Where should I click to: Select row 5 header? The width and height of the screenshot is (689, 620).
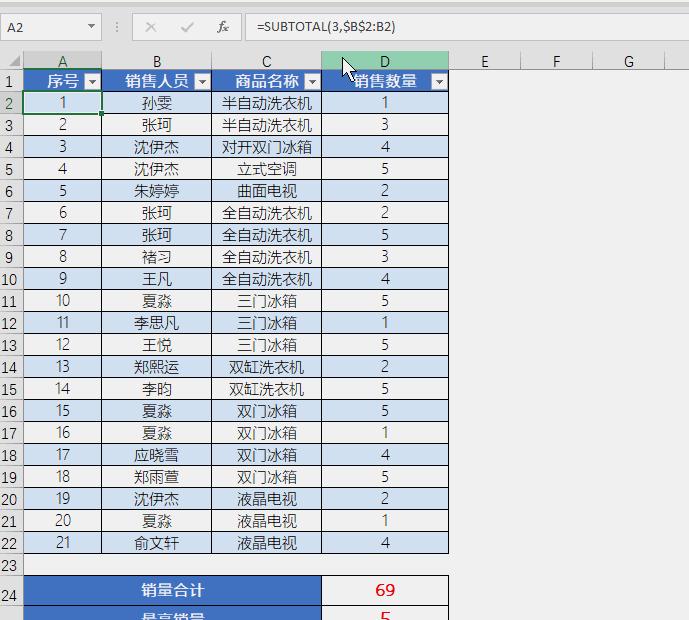pos(10,169)
